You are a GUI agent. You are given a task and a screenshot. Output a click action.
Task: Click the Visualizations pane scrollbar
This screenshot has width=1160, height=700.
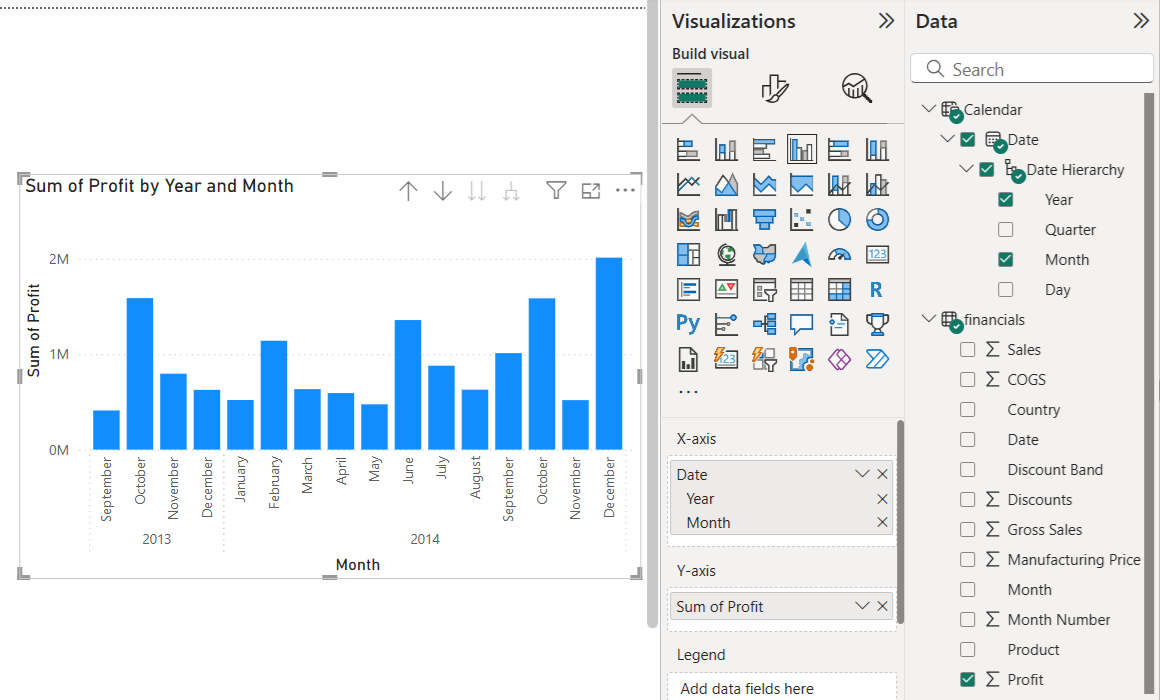pos(900,522)
